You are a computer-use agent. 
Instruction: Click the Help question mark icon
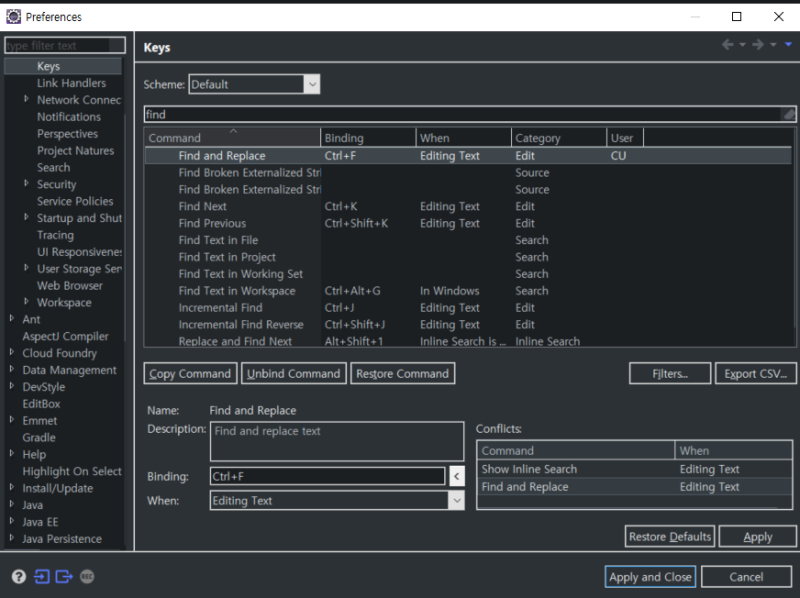click(18, 576)
